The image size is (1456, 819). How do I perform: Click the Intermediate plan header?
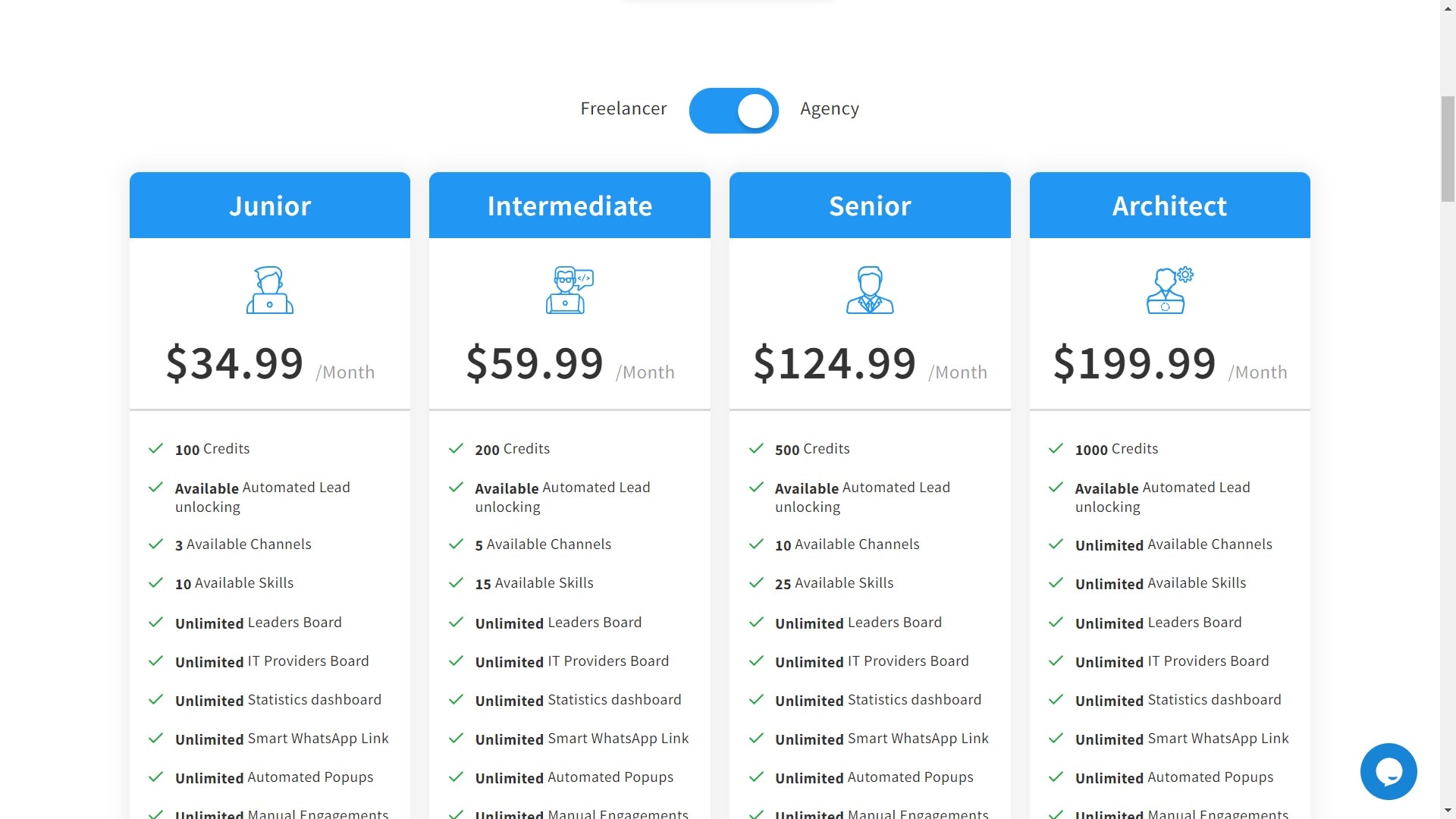[570, 206]
